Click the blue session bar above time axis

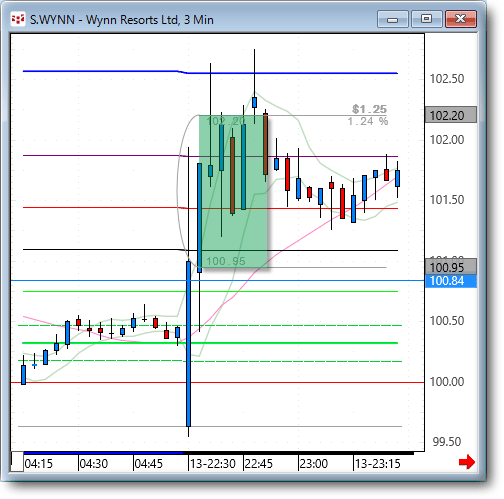[x=103, y=453]
